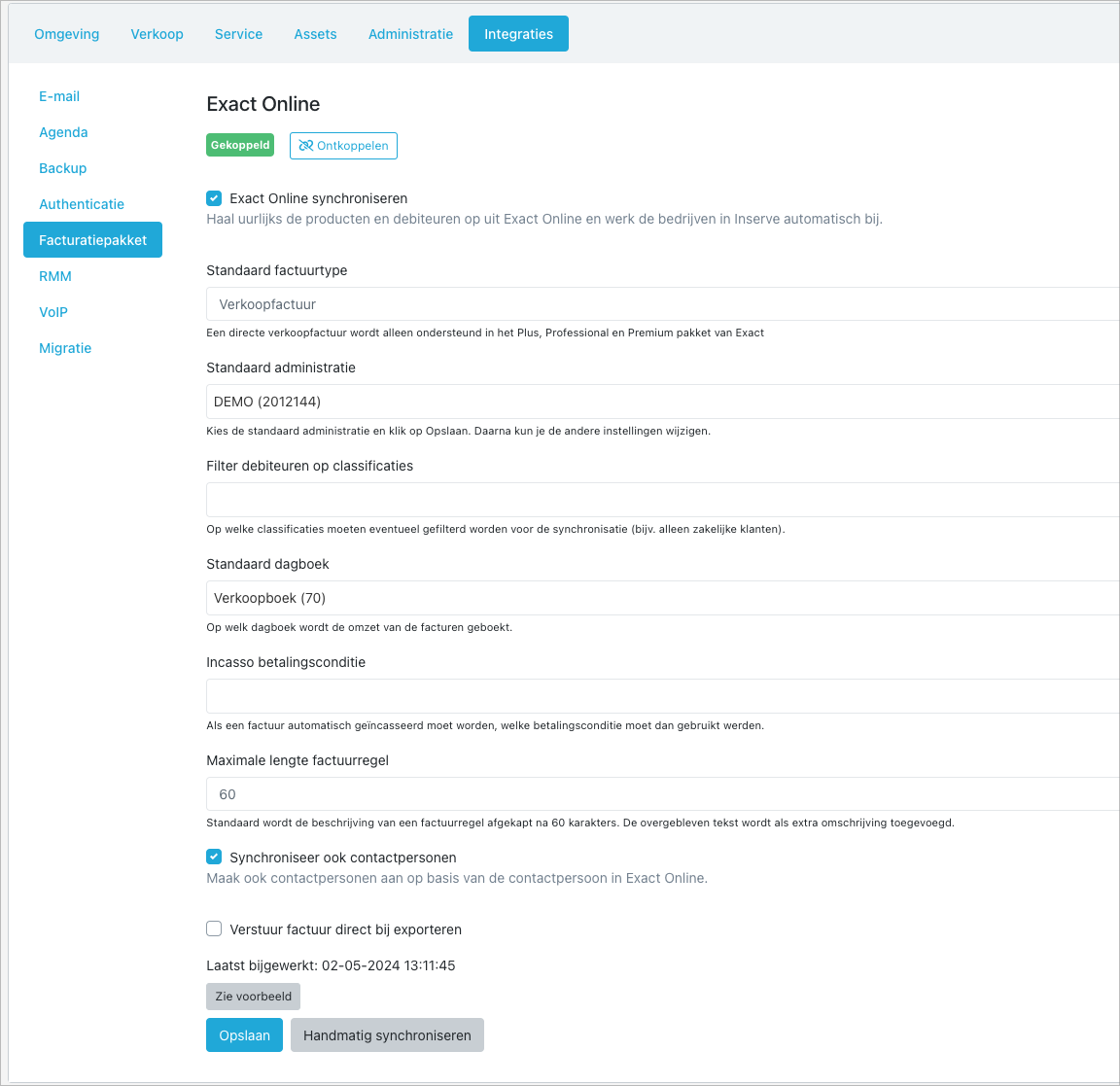Click the Filter debiteuren op classificaties field
Screen dimensions: 1120x1086
(663, 500)
